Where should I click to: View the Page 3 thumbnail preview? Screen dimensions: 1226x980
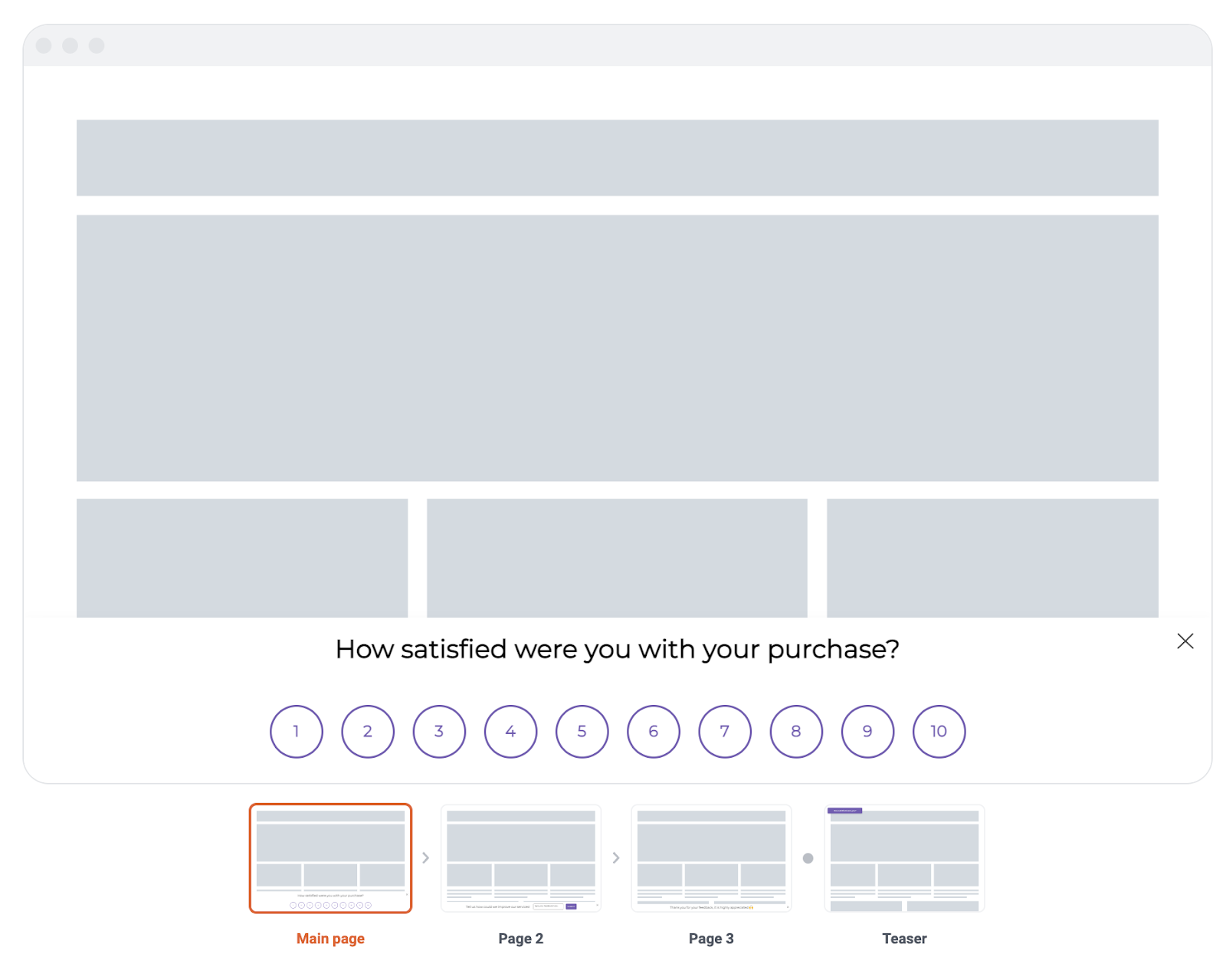point(711,858)
